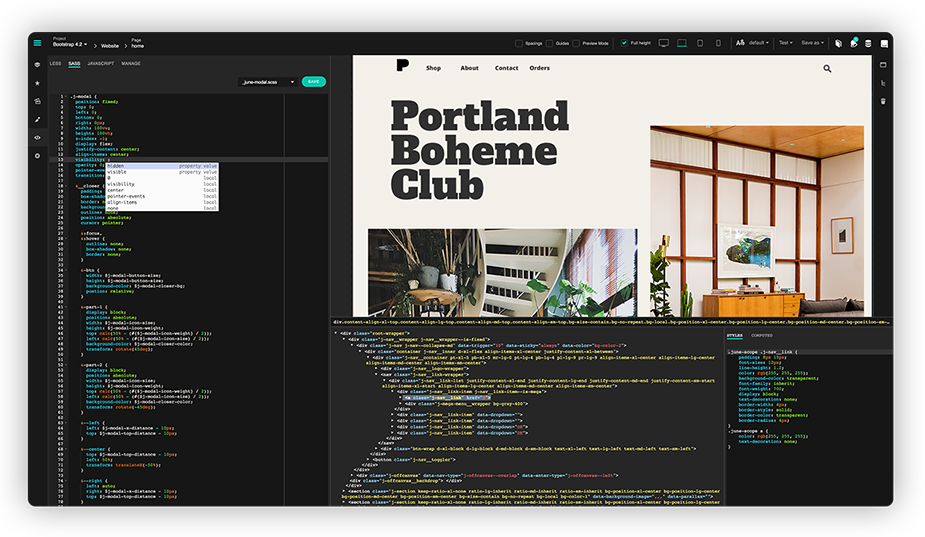This screenshot has height=537, width=925.
Task: Enable the Spacings checkbox
Action: (x=519, y=43)
